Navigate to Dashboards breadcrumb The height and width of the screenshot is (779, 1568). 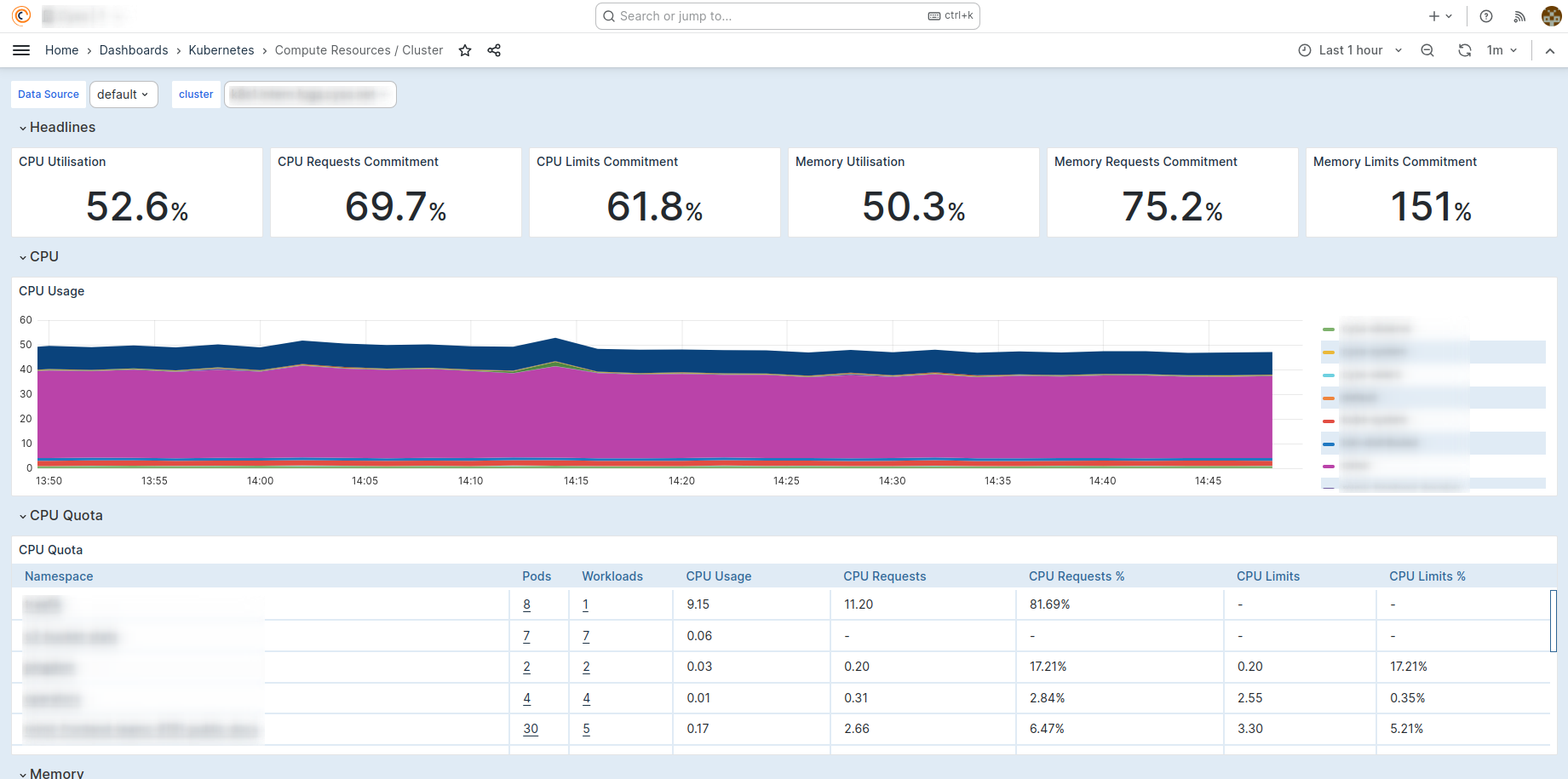coord(134,50)
